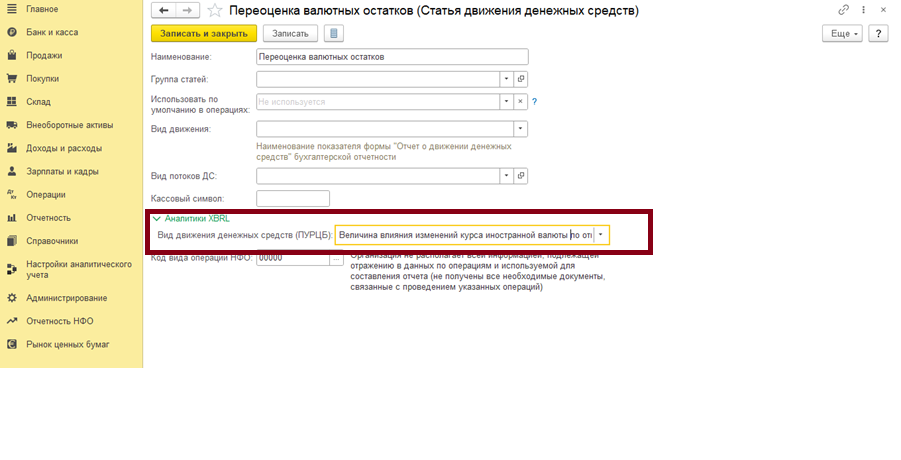Viewport: 901px width, 460px height.
Task: Open the form of the selected Вид потоков ДС
Action: tap(520, 176)
